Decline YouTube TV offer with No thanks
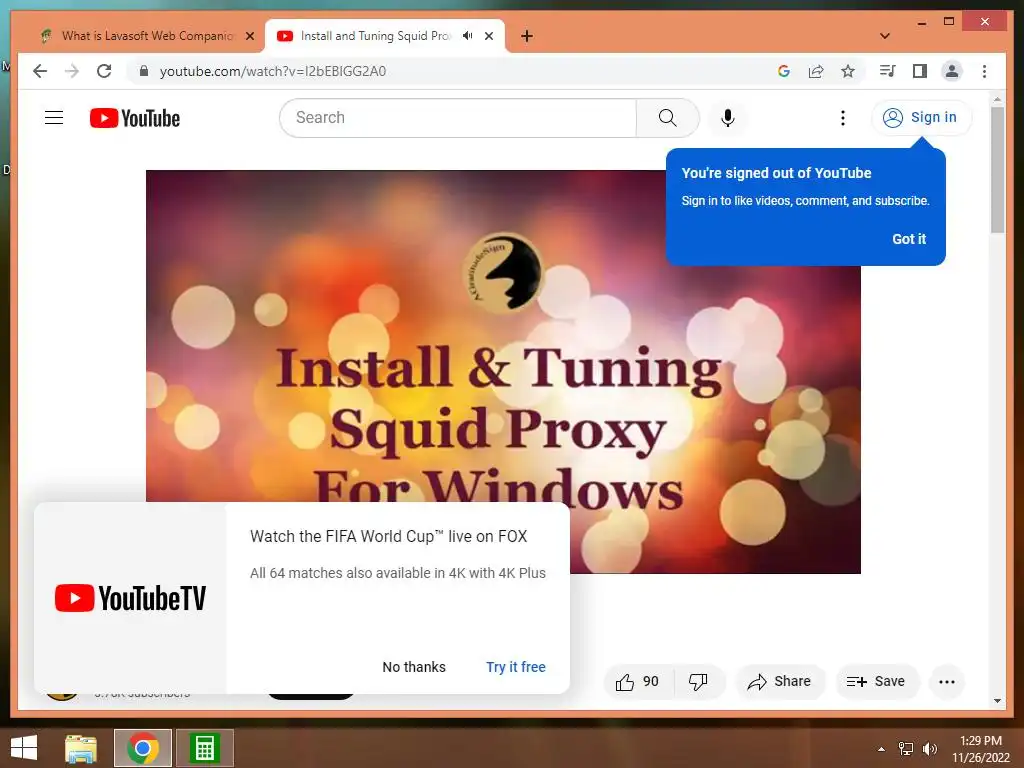This screenshot has height=768, width=1024. point(414,667)
